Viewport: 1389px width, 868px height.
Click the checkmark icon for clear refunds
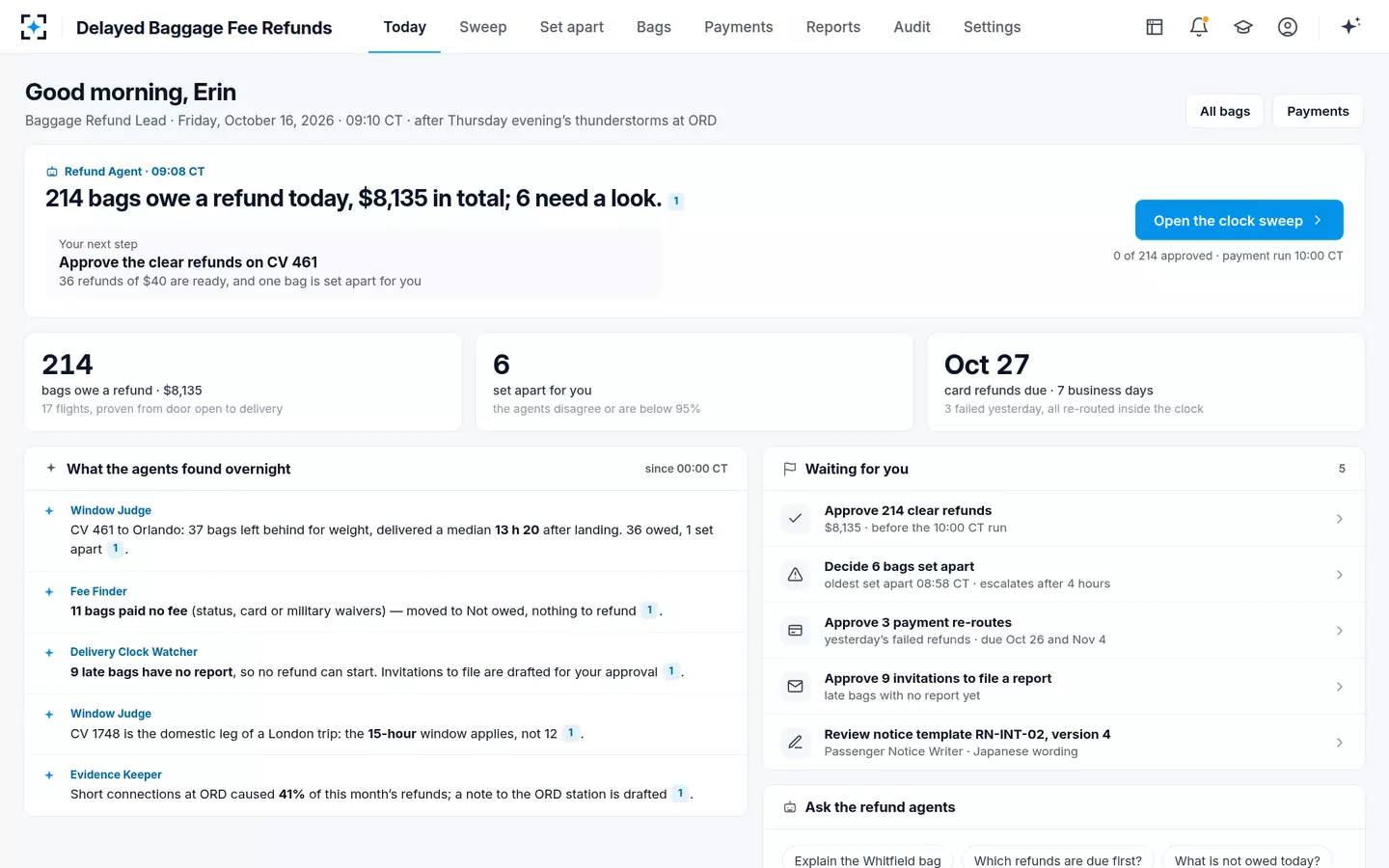coord(795,519)
